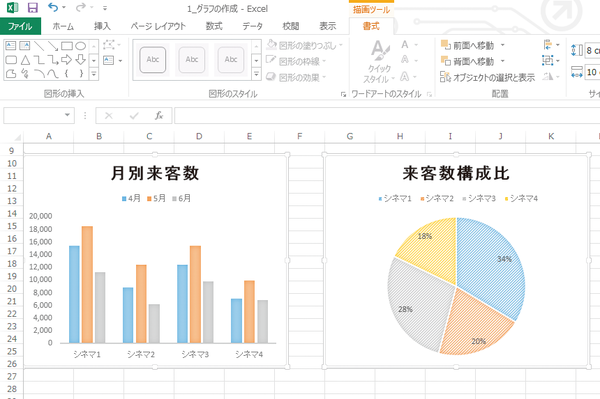This screenshot has width=600, height=399.
Task: Choose the down block arrow shape
Action: [x=80, y=60]
